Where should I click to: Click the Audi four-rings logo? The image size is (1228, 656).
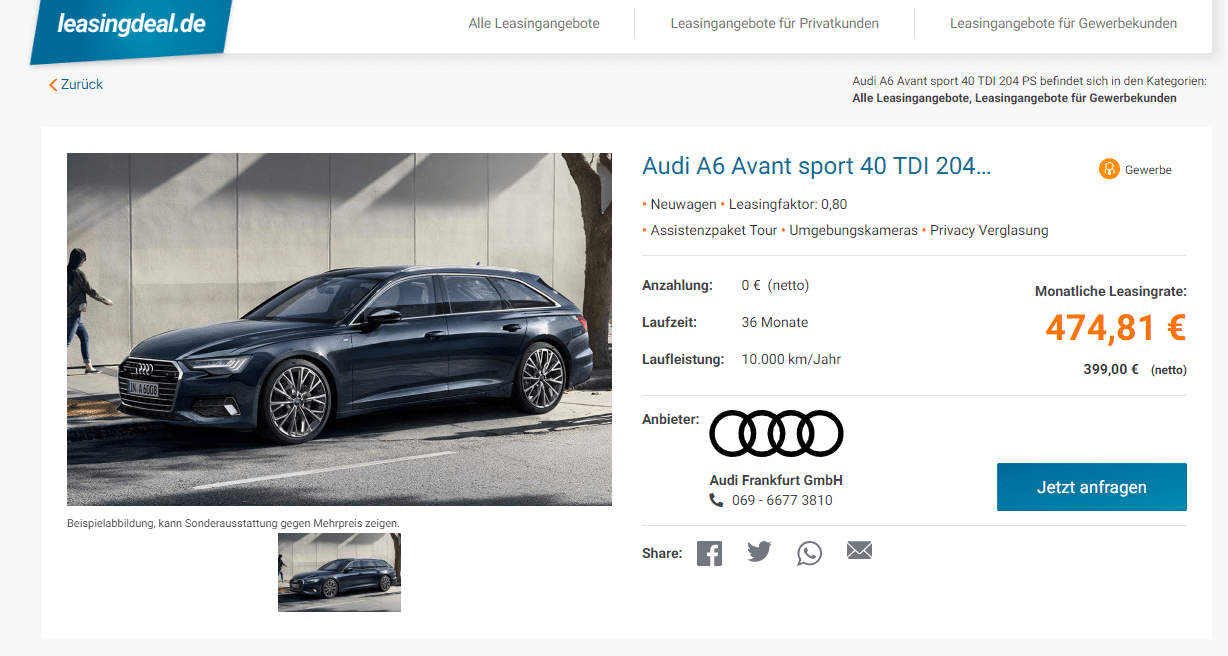(776, 433)
